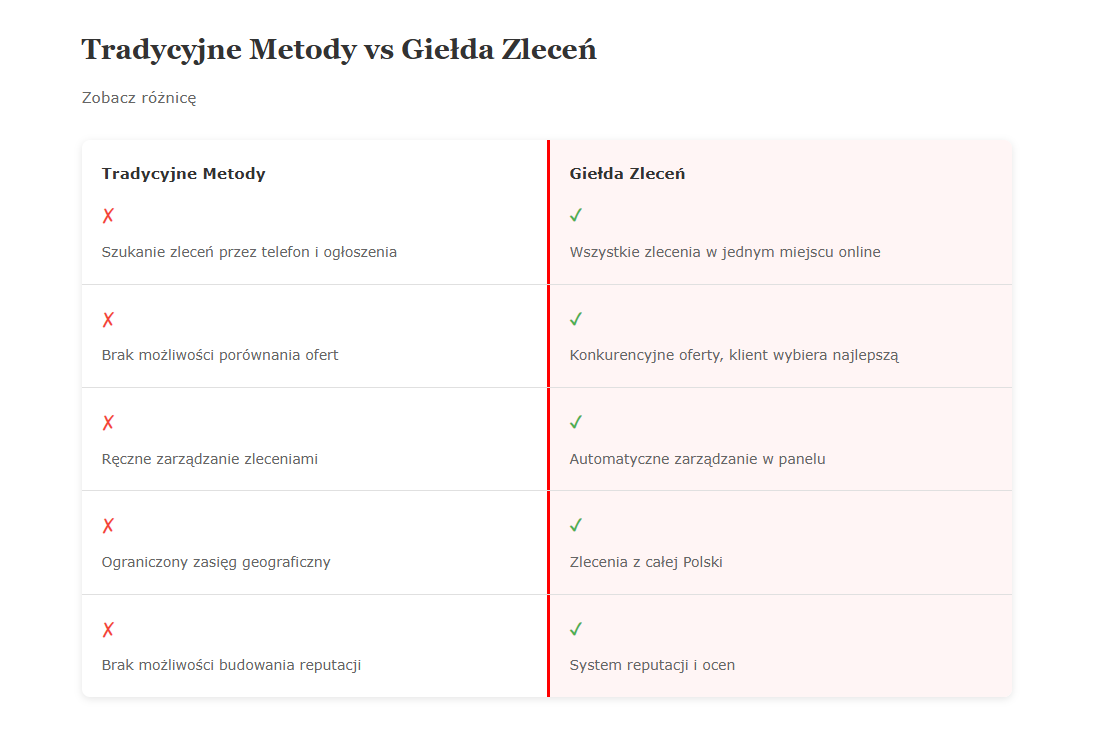Click the "Giełda Zleceń" column header
Viewport: 1094px width, 749px height.
pyautogui.click(x=627, y=174)
